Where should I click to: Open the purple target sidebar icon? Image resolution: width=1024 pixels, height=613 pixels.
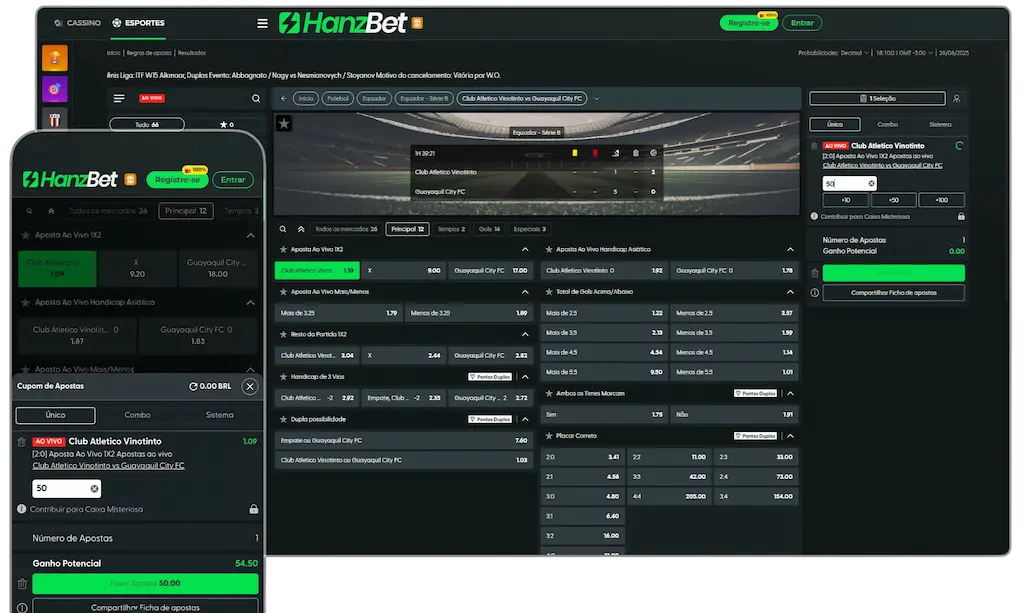(55, 89)
